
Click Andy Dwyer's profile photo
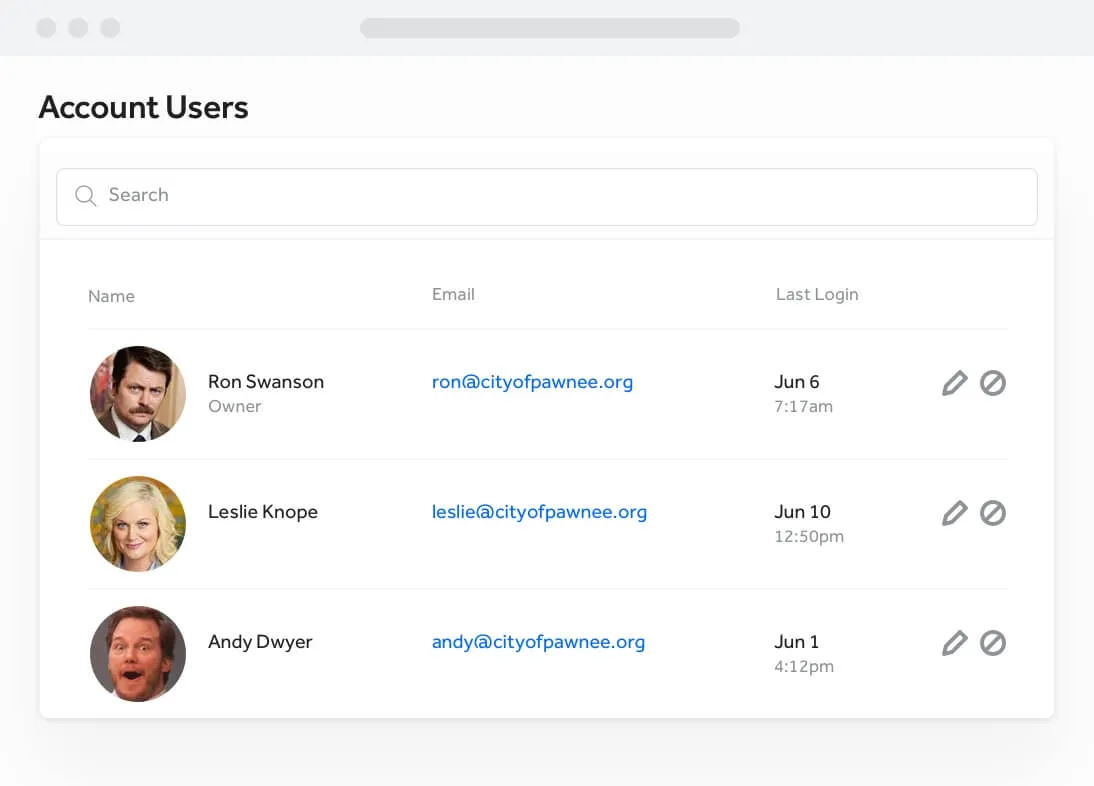[x=138, y=653]
